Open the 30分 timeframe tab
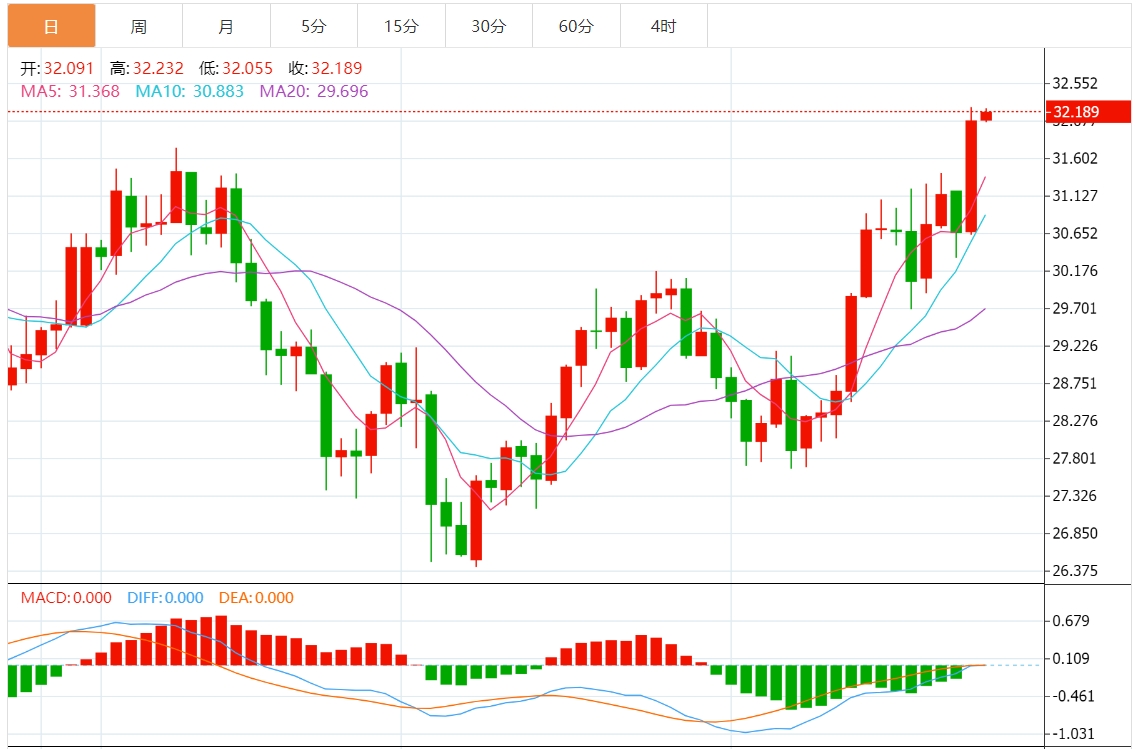This screenshot has width=1142, height=749. tap(489, 26)
